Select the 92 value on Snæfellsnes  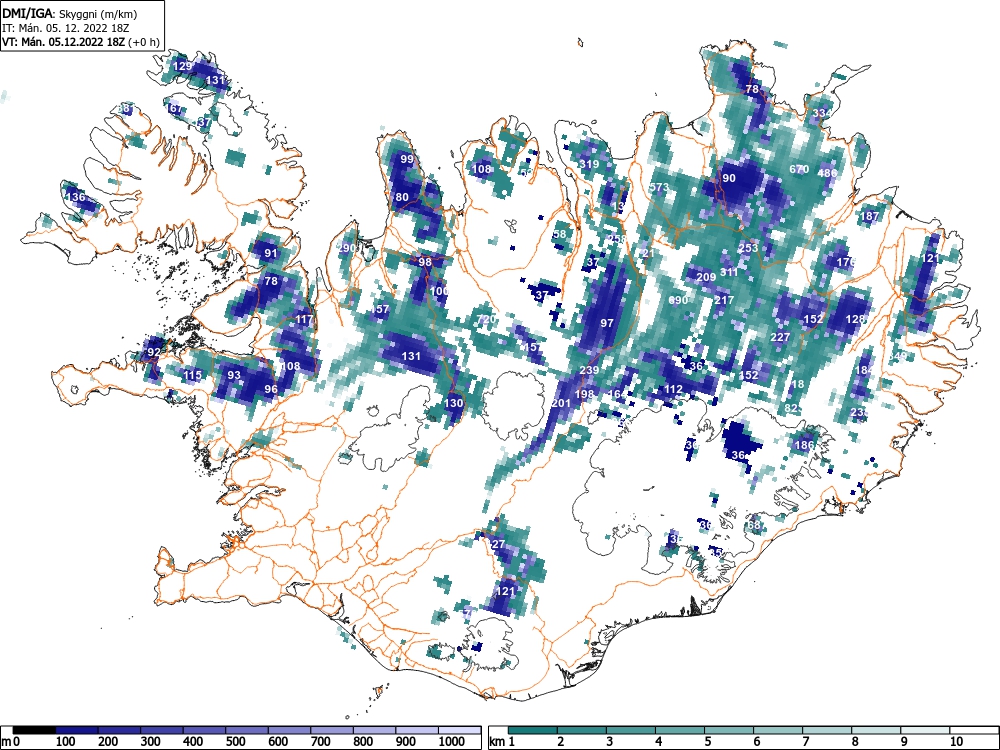(154, 353)
